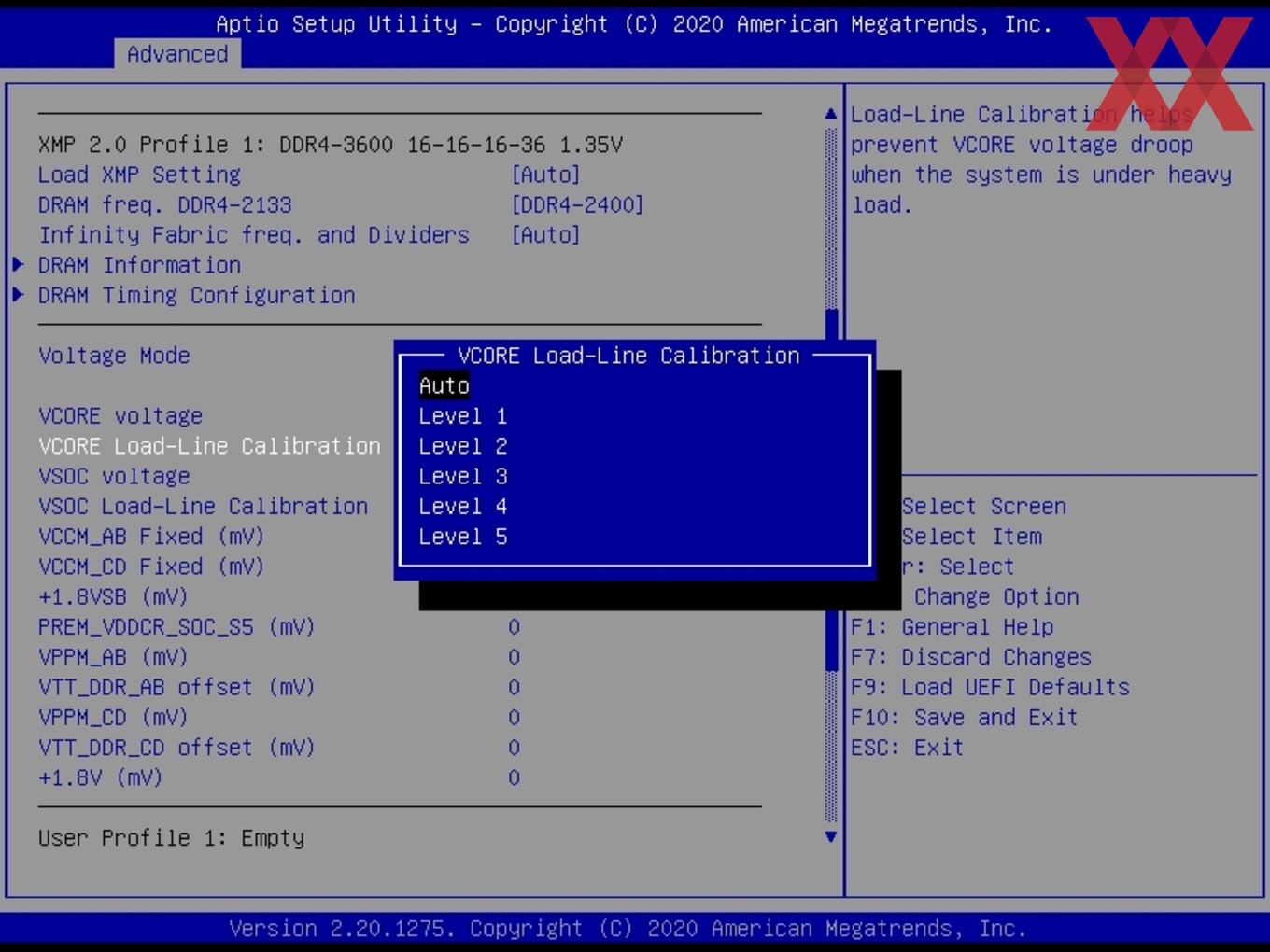The height and width of the screenshot is (952, 1270).
Task: Select the VCORE voltage setting
Action: click(x=120, y=416)
